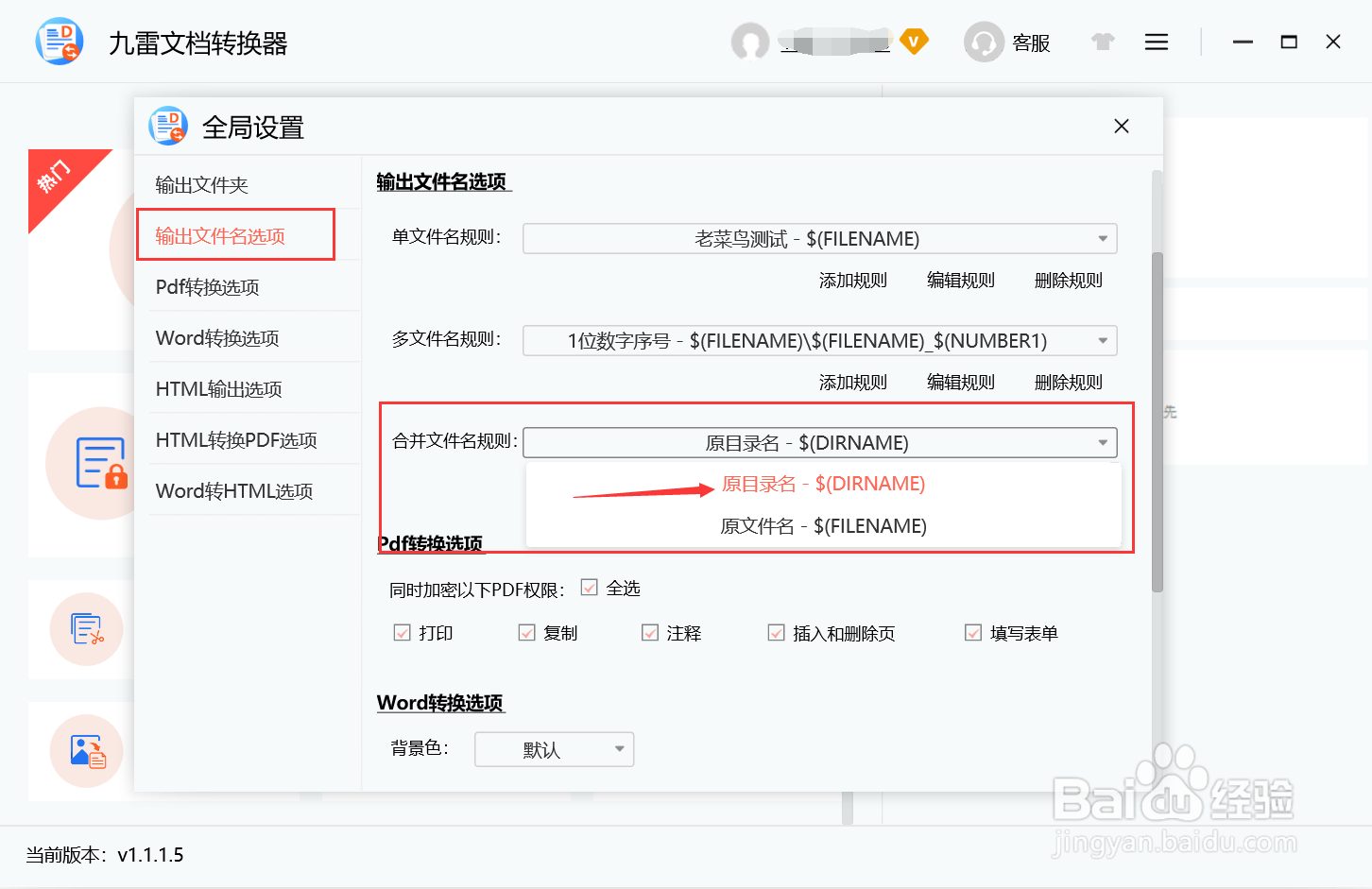The image size is (1372, 889).
Task: Open the user avatar profile icon
Action: pyautogui.click(x=750, y=42)
